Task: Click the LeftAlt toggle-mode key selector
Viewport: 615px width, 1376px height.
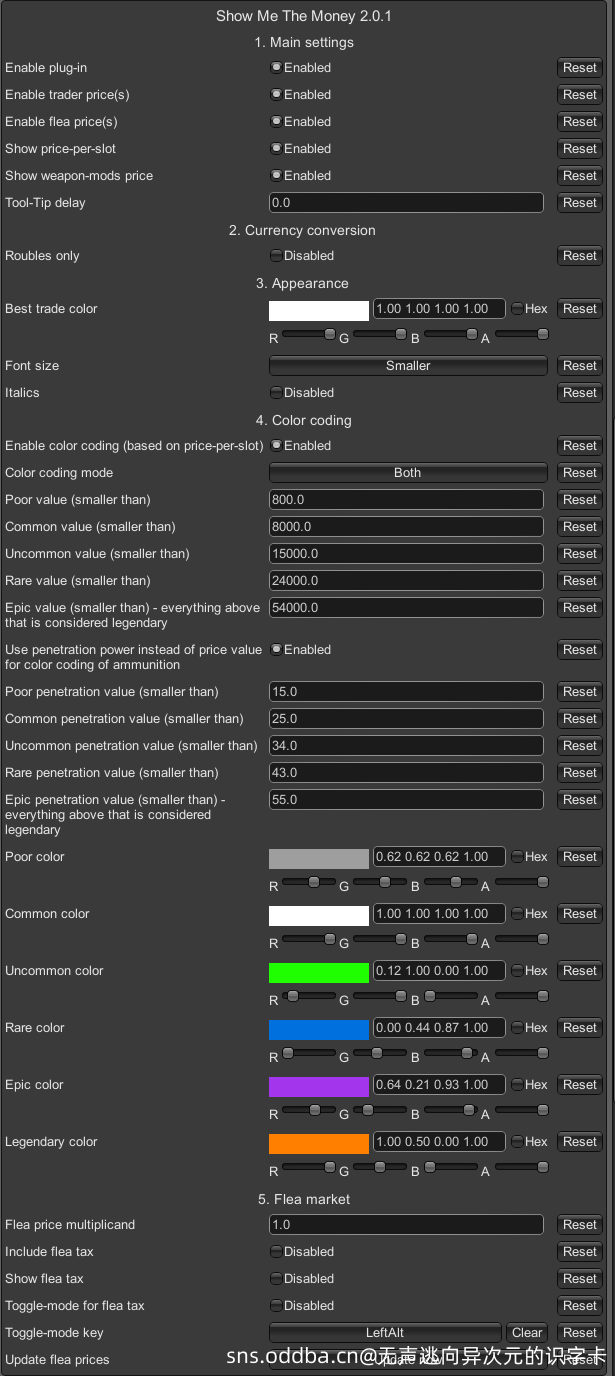Action: (x=385, y=1333)
